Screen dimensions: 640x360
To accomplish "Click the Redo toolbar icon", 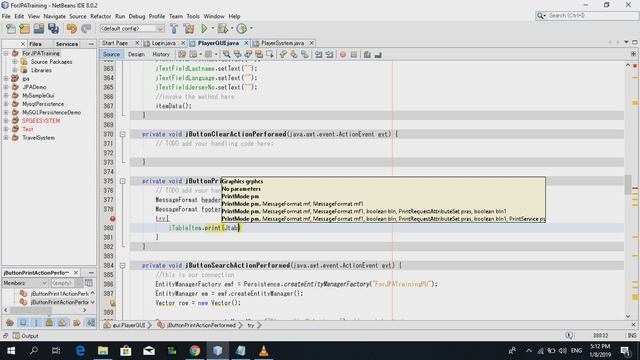I will click(86, 29).
